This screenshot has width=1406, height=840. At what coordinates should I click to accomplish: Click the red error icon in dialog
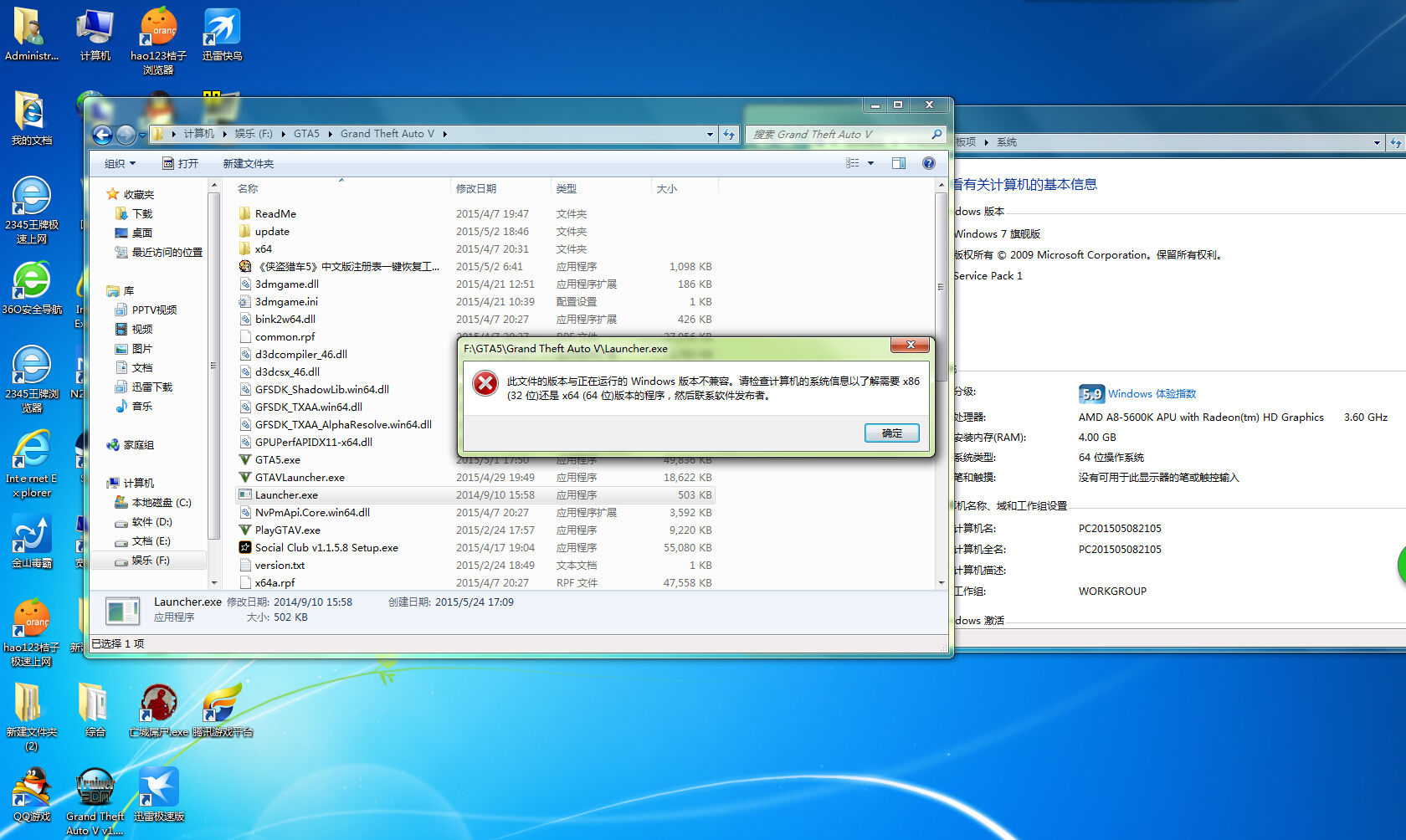485,383
